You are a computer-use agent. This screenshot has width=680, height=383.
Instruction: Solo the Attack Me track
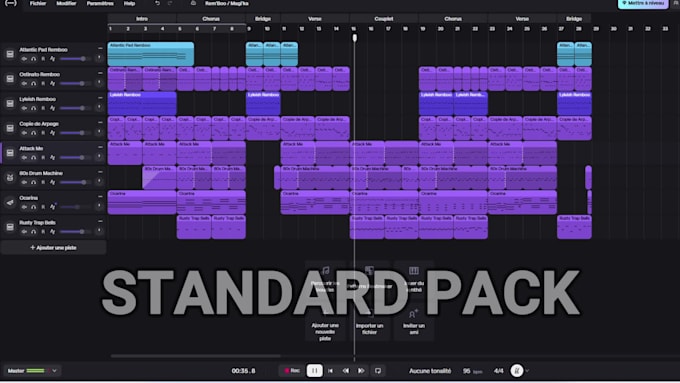34,157
